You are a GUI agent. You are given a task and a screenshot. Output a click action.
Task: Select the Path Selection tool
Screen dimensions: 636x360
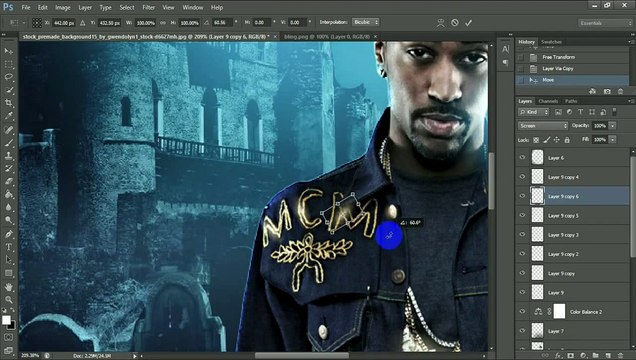[9, 260]
